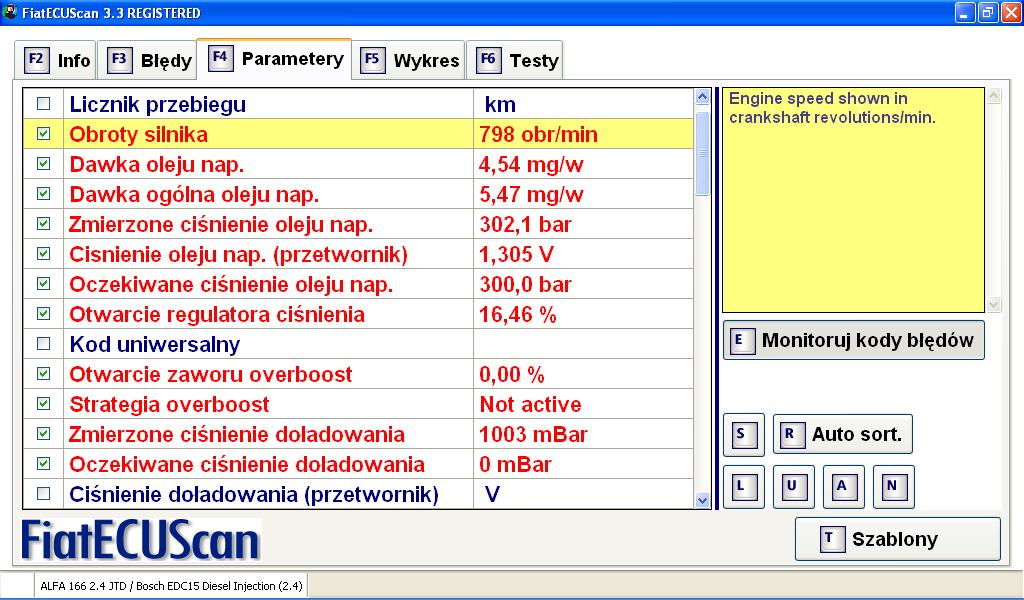Click the N shortcut button
The width and height of the screenshot is (1024, 600).
point(893,486)
